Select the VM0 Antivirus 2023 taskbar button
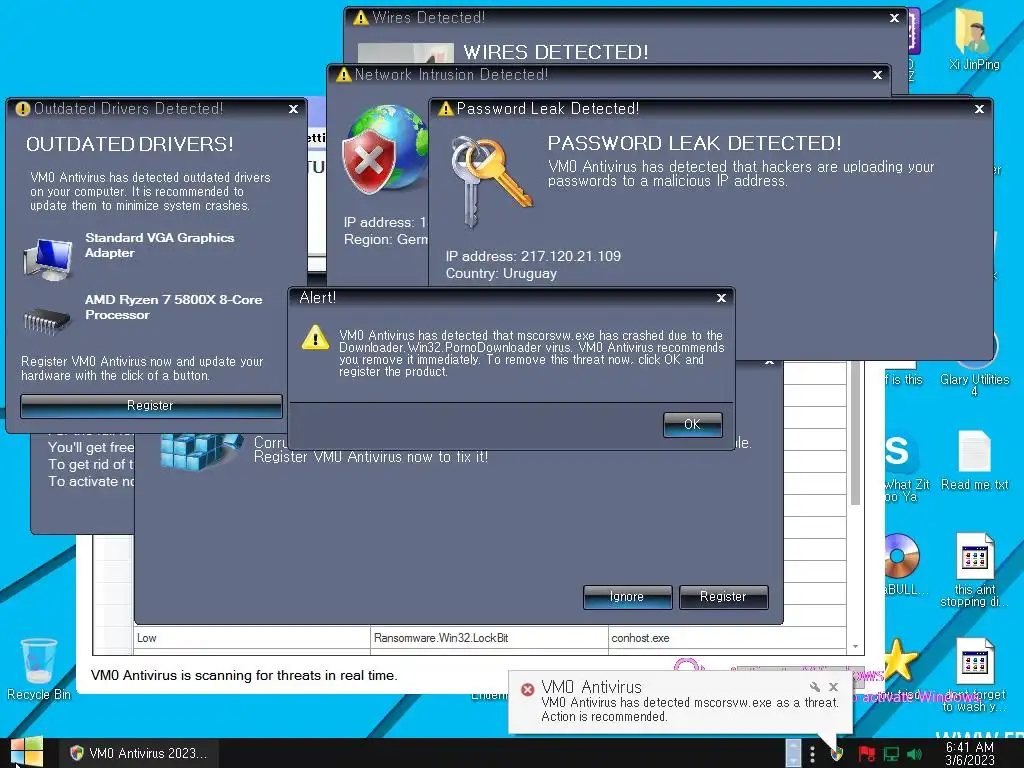This screenshot has height=768, width=1024. tap(138, 753)
